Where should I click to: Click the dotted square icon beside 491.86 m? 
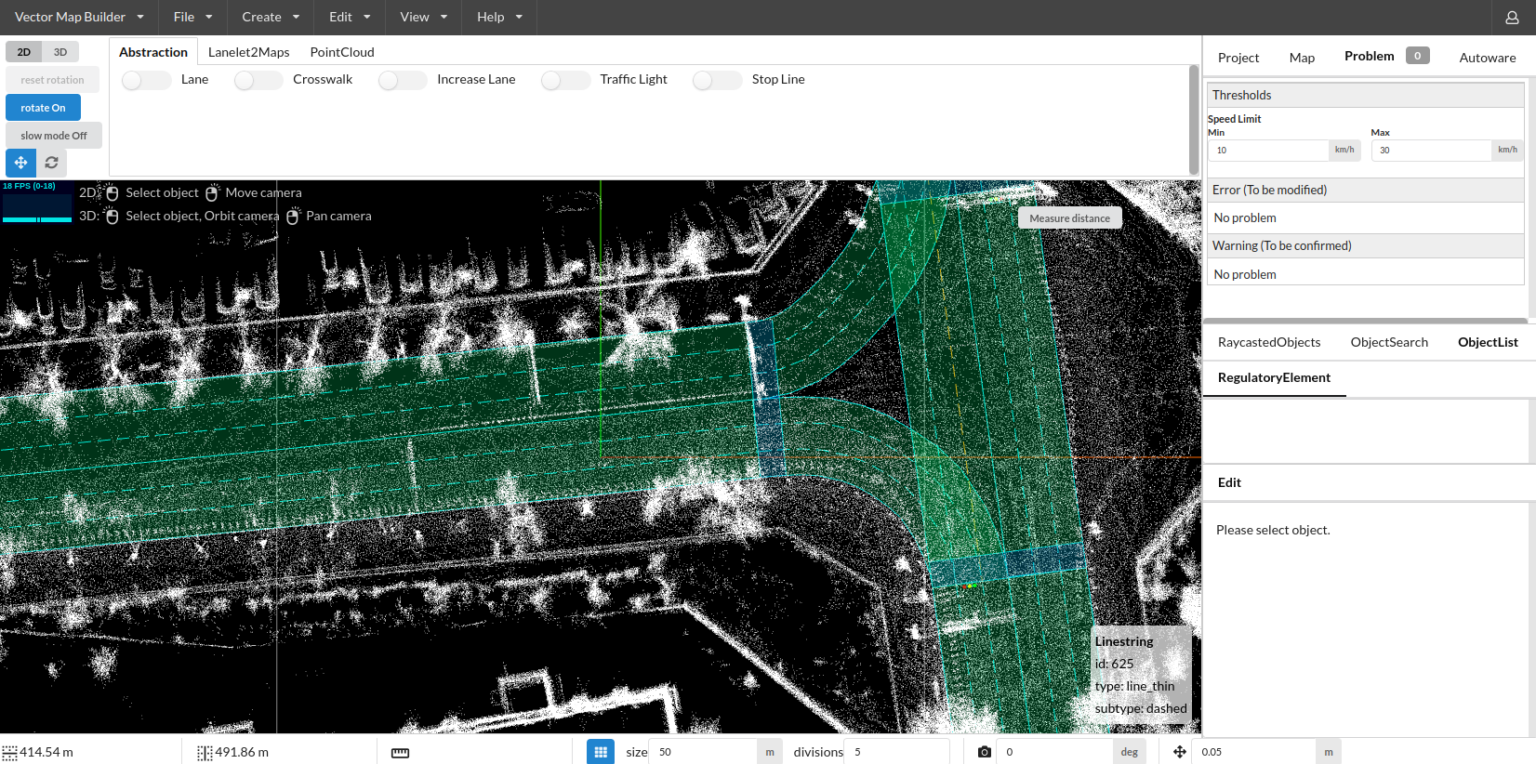(x=205, y=751)
